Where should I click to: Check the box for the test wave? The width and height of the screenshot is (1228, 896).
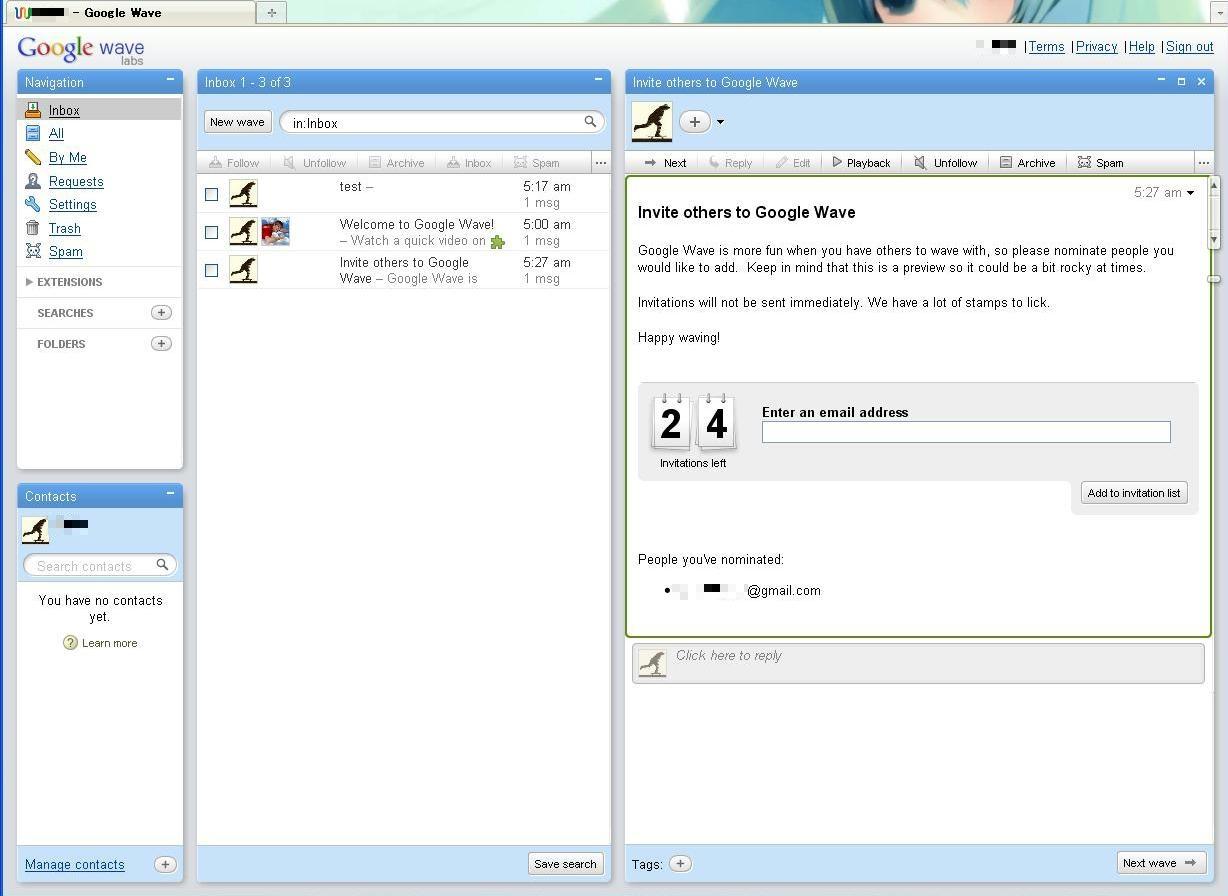[x=211, y=194]
